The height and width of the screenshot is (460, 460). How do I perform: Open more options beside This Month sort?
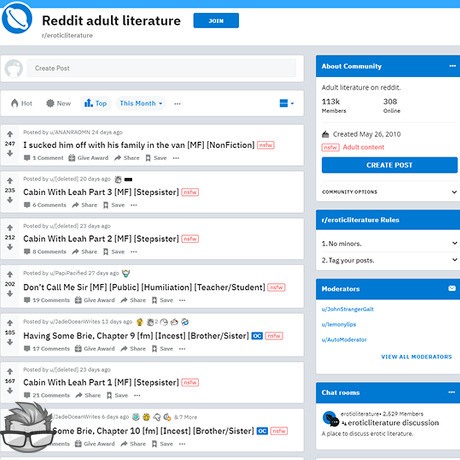point(177,104)
